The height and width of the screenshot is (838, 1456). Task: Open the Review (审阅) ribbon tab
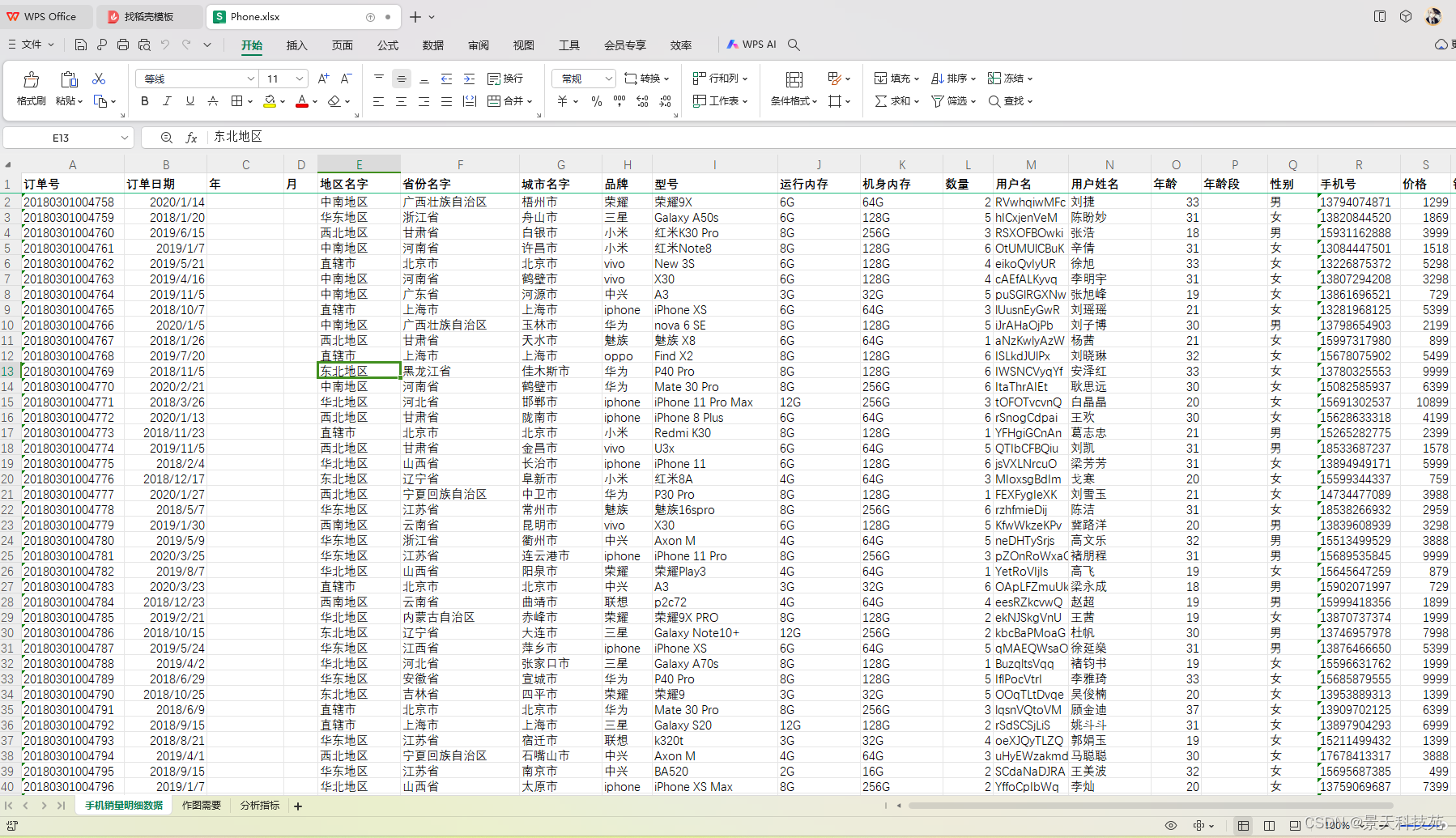[x=479, y=45]
